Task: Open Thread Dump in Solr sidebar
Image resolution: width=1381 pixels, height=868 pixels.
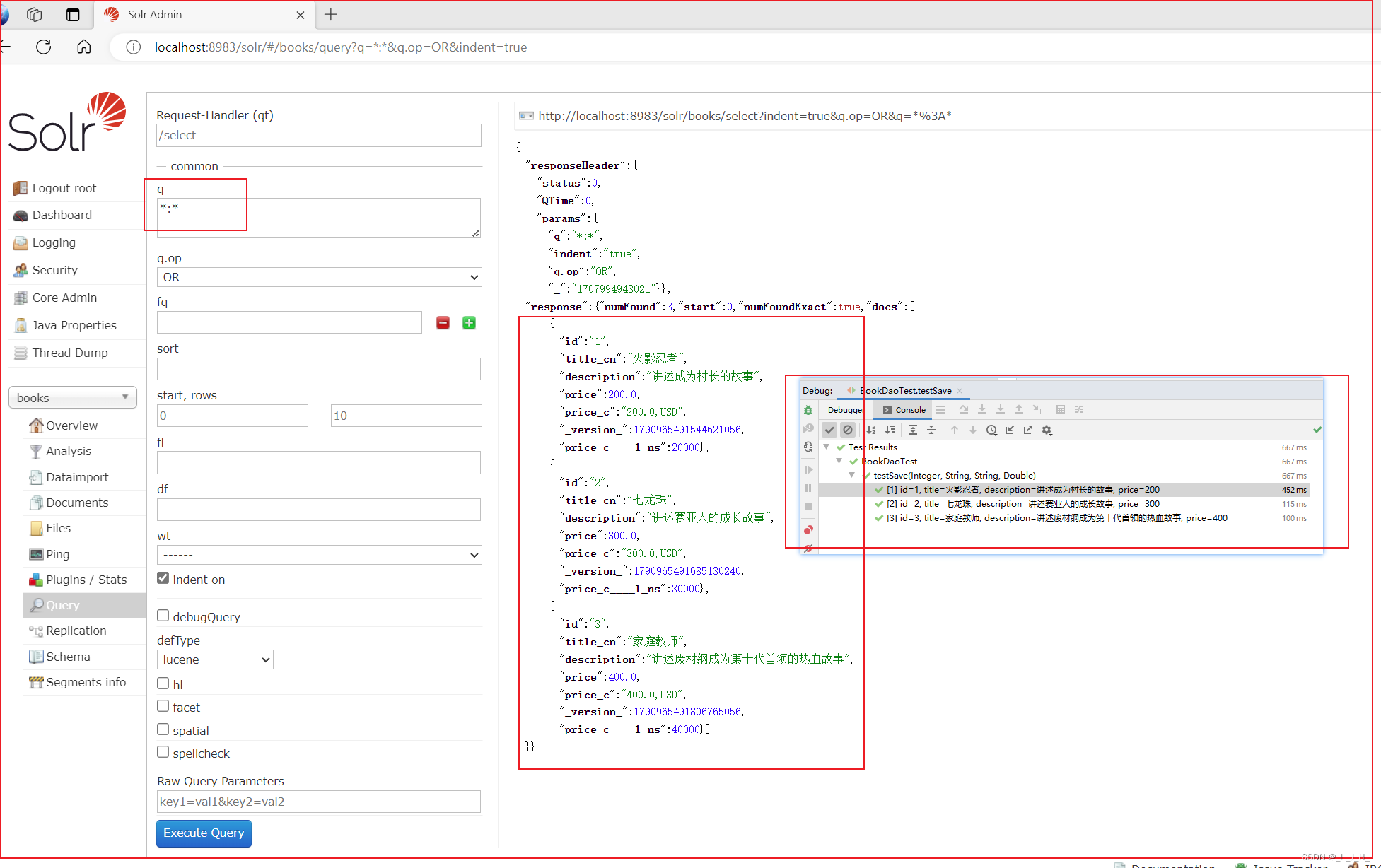Action: tap(69, 352)
